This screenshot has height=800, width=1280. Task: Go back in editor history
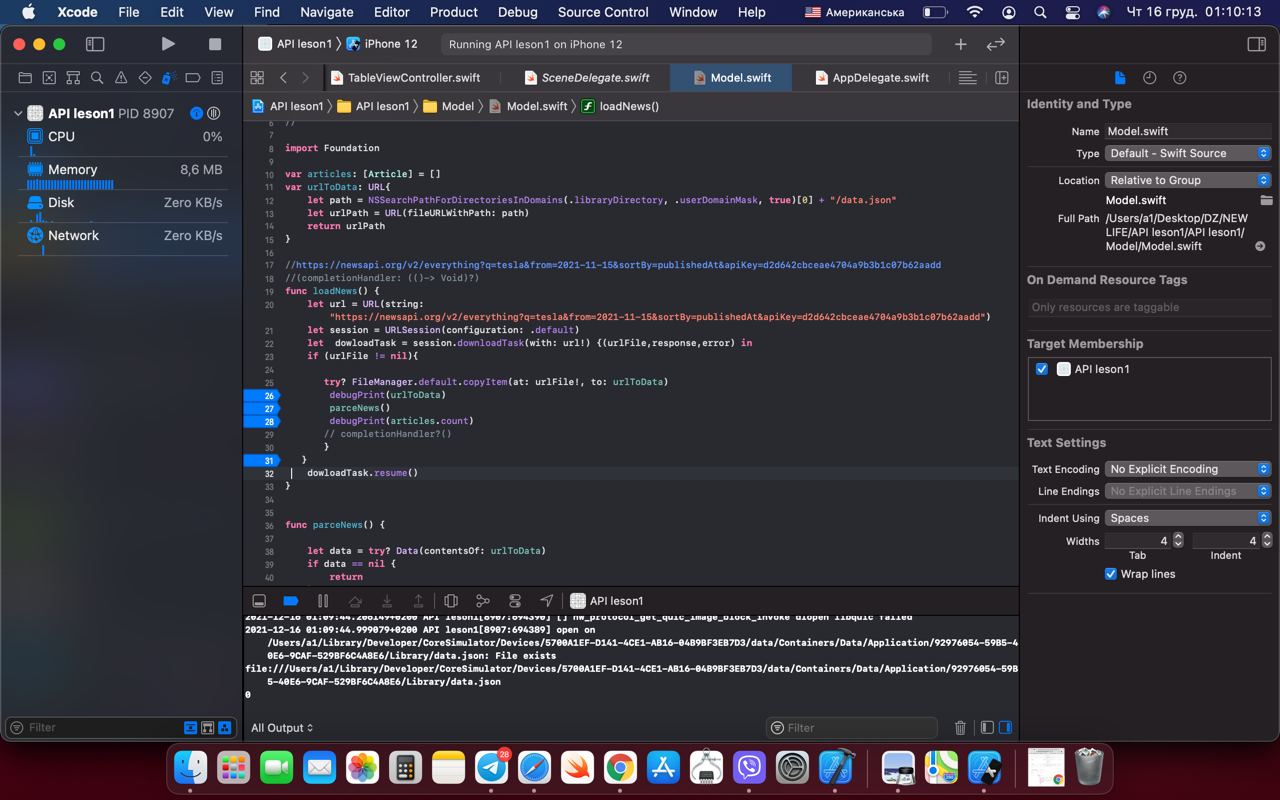[283, 77]
